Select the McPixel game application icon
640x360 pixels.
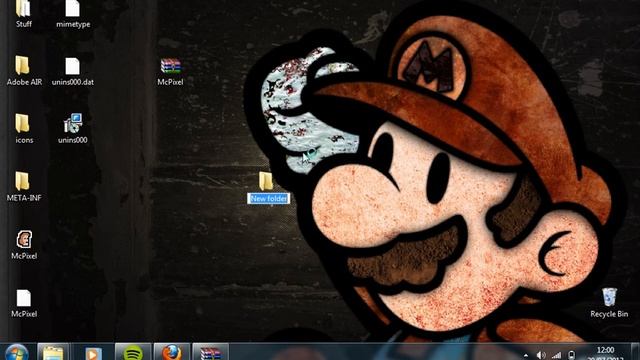point(24,245)
